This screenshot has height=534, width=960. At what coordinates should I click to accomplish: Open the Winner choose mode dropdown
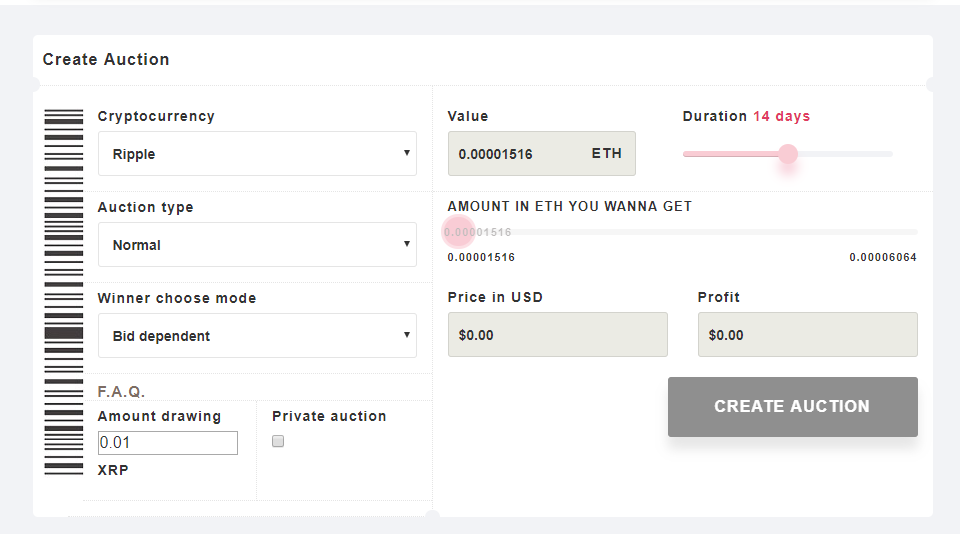click(257, 336)
